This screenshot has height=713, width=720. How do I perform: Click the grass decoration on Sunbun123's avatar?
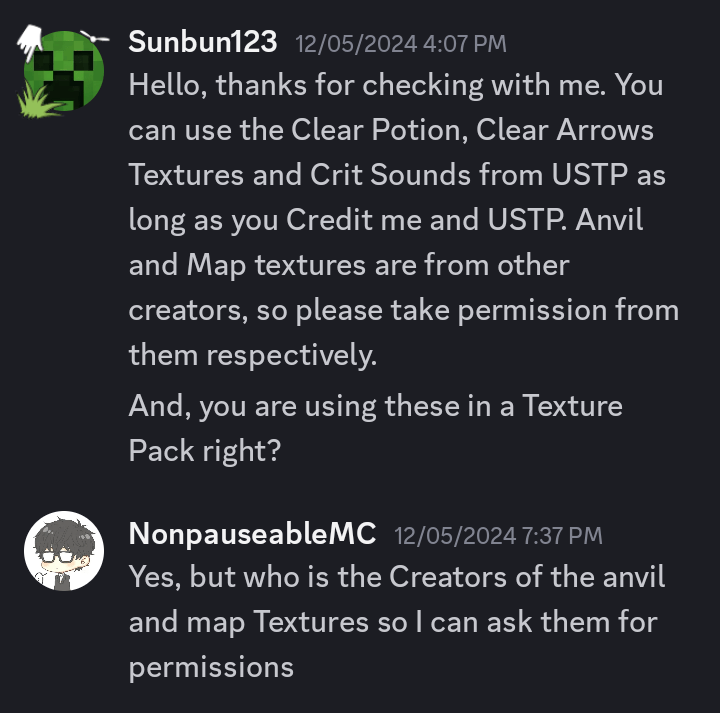point(37,101)
